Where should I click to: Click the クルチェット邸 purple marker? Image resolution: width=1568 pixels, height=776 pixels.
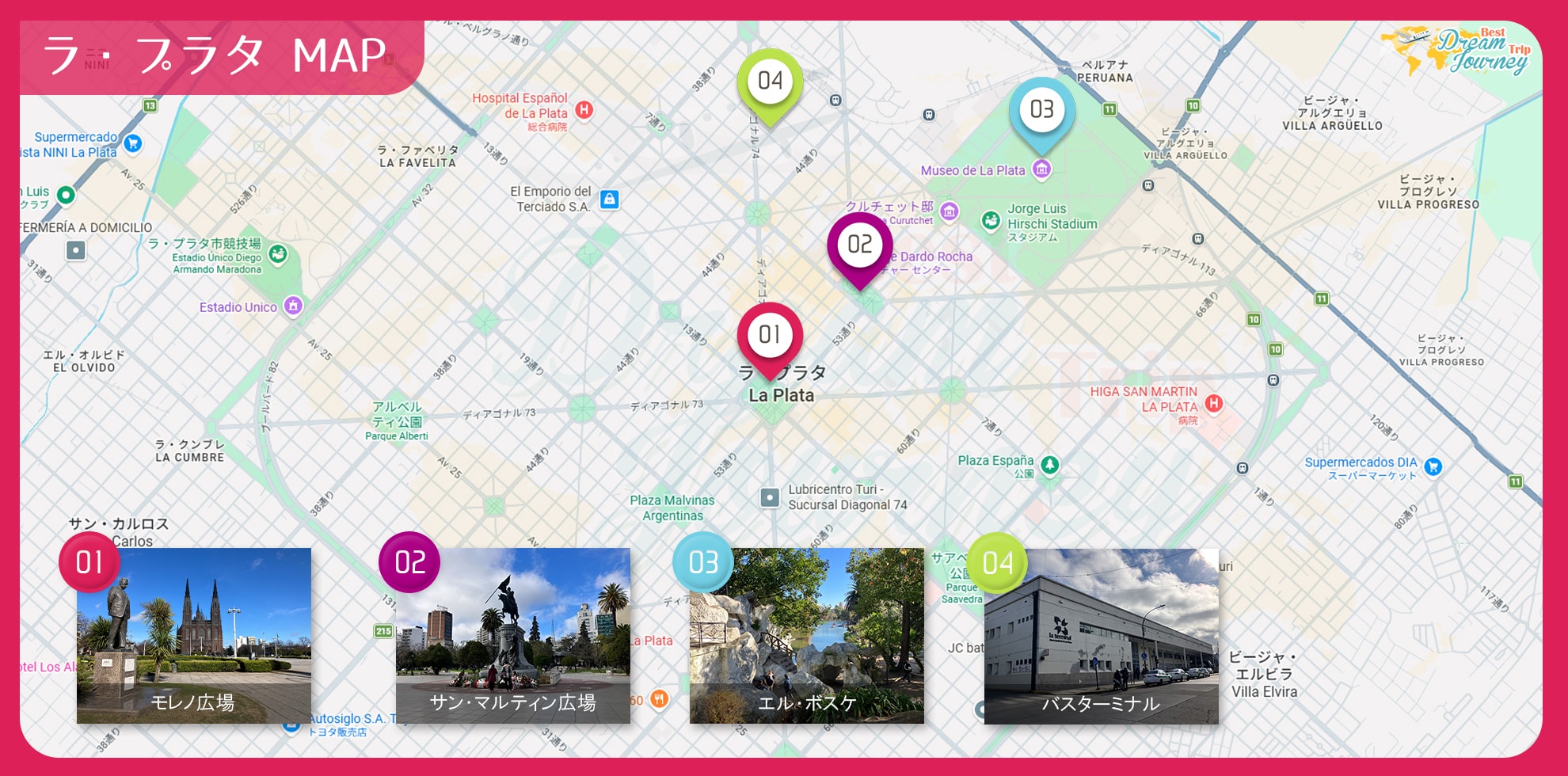(x=949, y=211)
